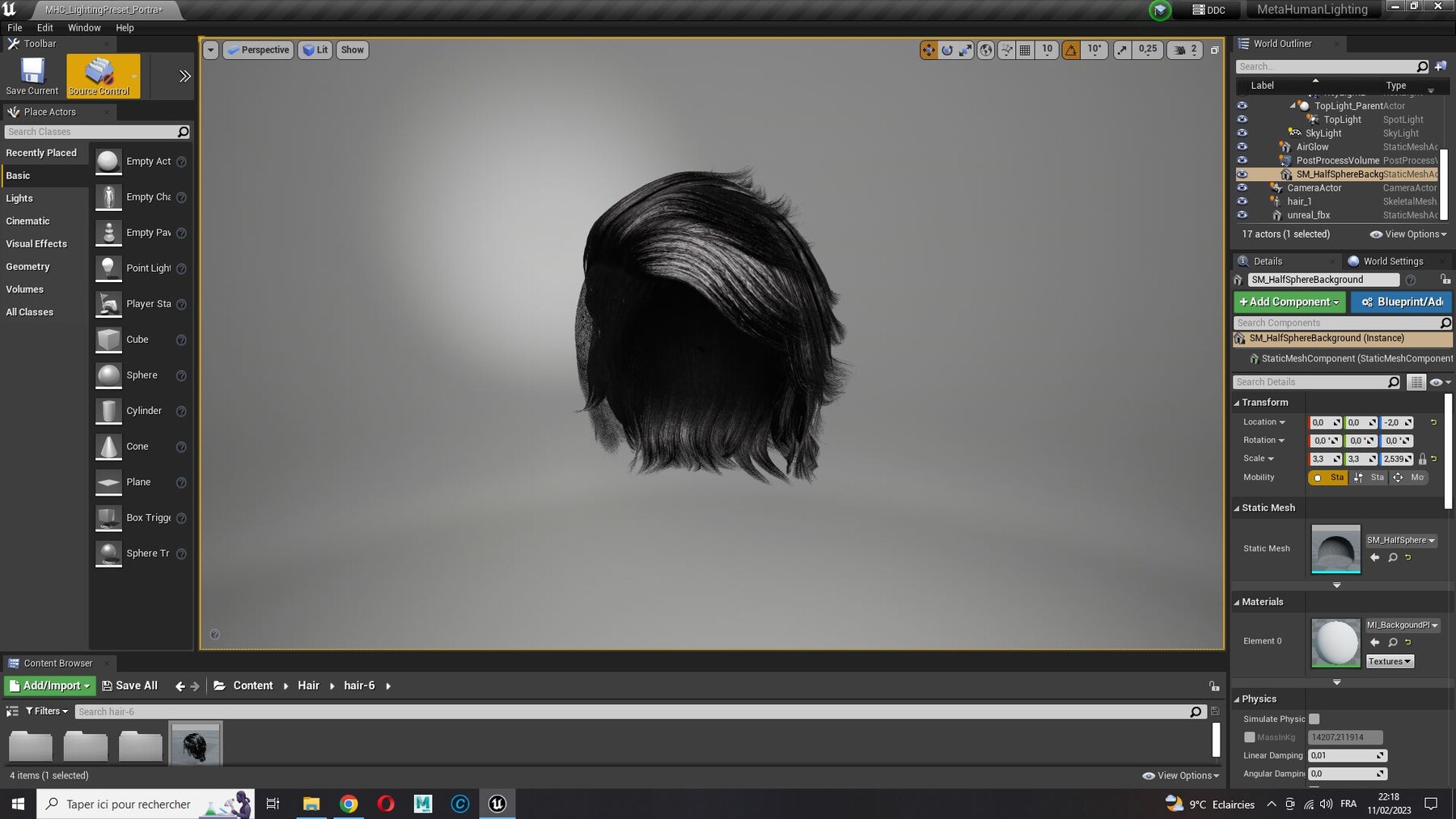Hide the CameraActor via eye icon
Viewport: 1456px width, 819px height.
(x=1242, y=188)
